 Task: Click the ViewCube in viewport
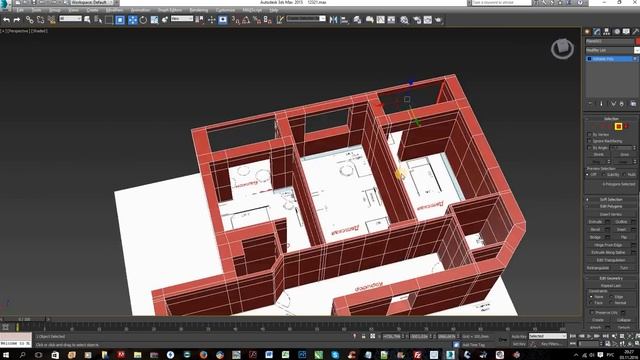562,49
